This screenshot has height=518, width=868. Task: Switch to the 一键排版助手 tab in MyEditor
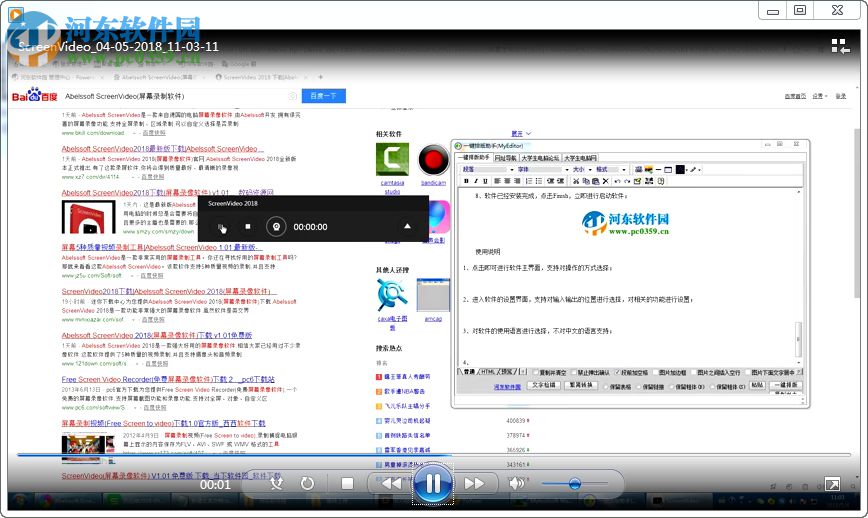[473, 158]
